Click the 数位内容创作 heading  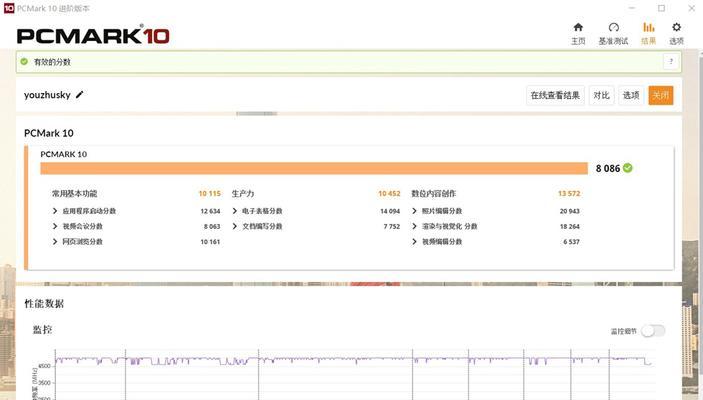click(434, 193)
